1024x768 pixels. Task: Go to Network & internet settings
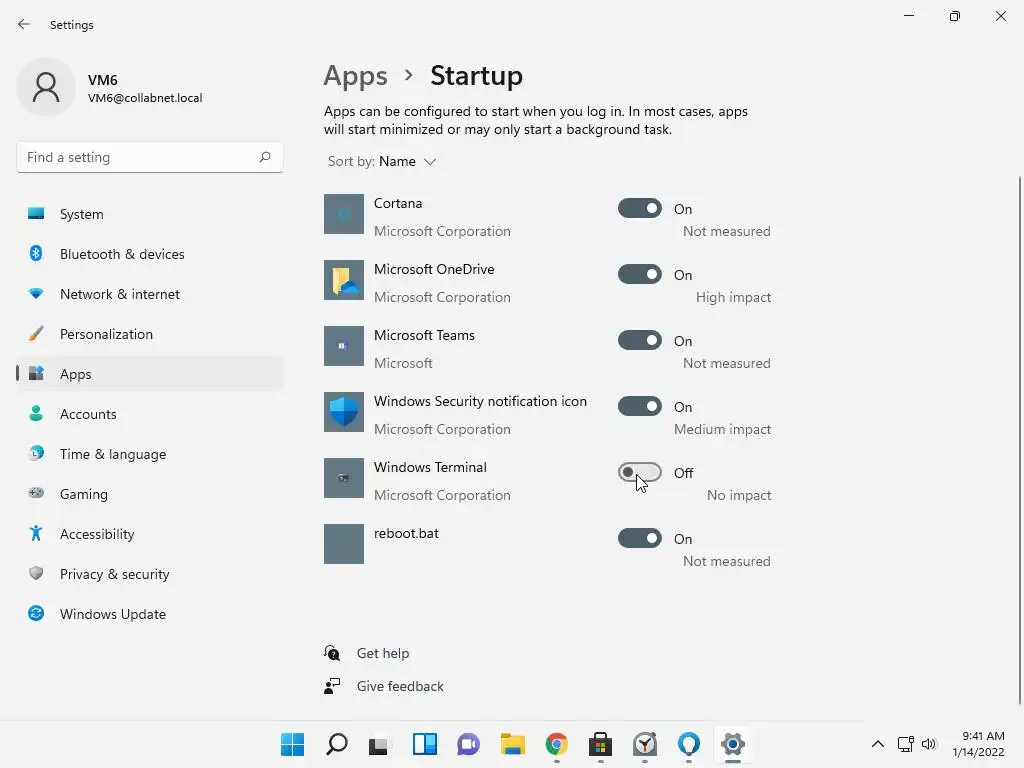coord(150,294)
